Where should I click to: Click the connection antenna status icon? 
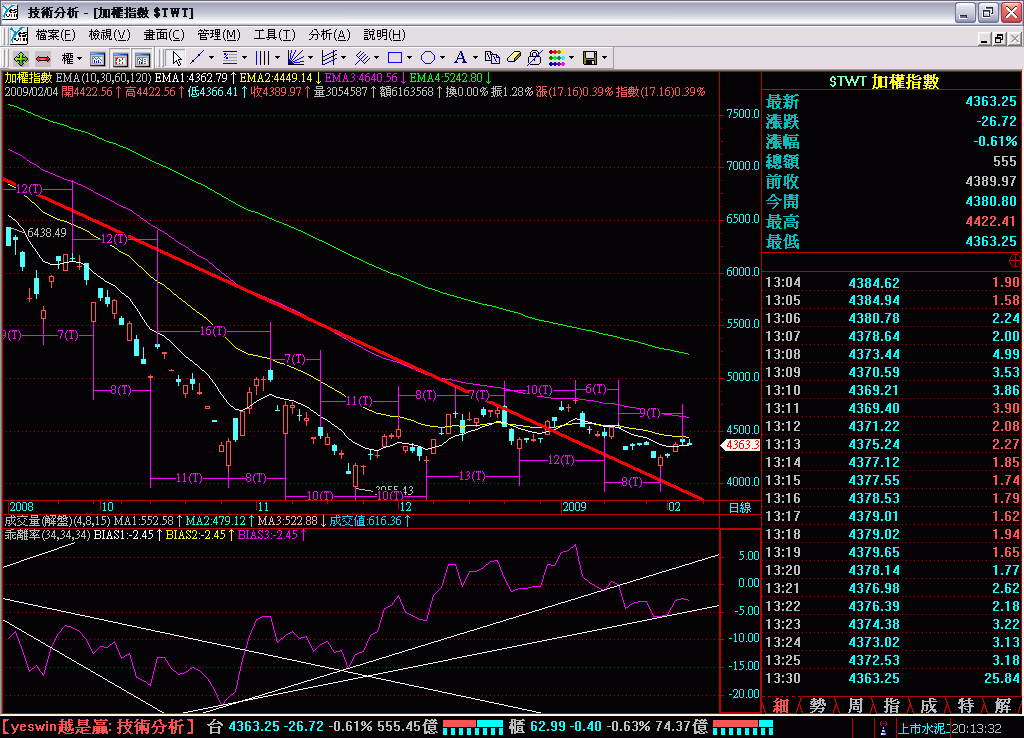coord(884,728)
